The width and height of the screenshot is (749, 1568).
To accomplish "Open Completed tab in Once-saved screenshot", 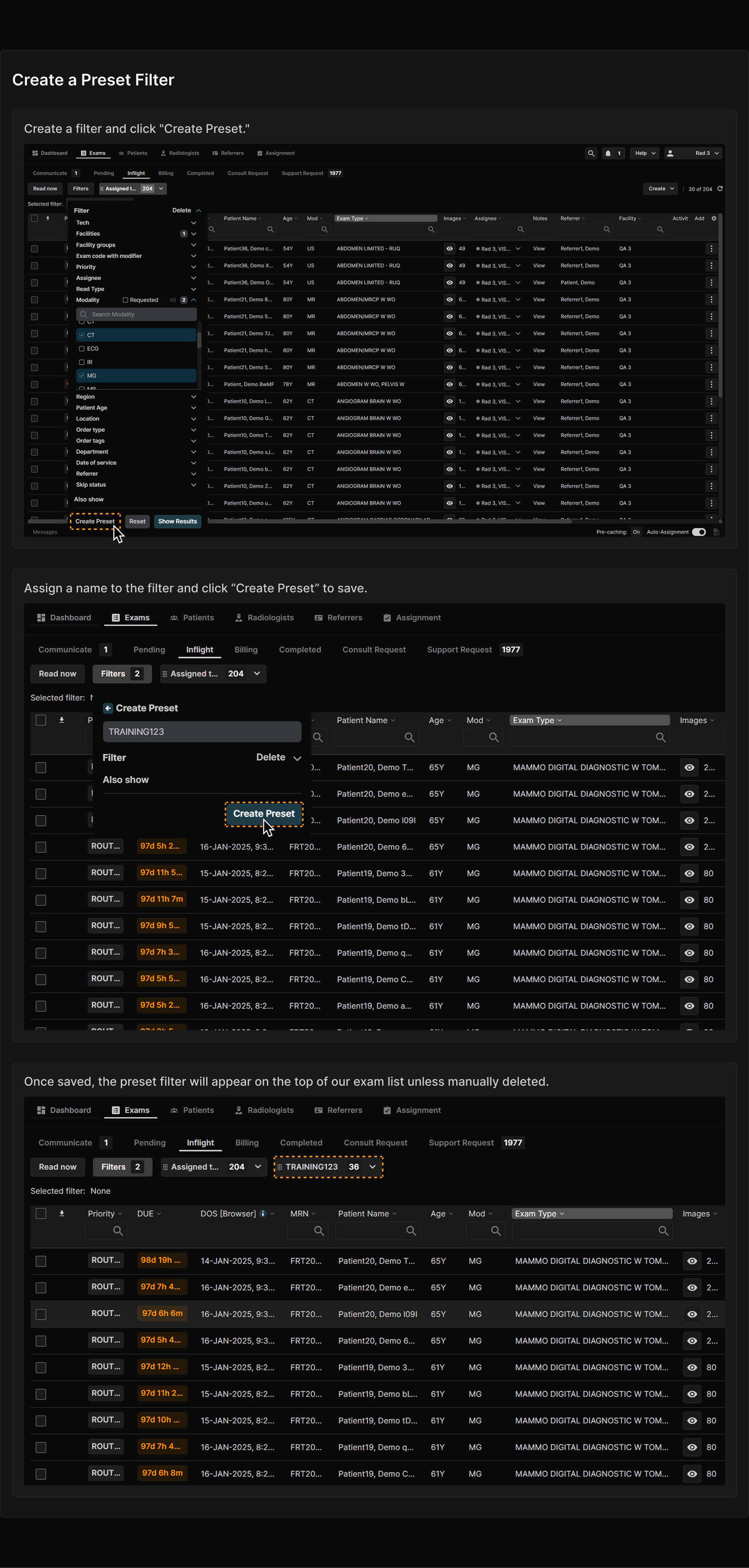I will coord(301,1142).
